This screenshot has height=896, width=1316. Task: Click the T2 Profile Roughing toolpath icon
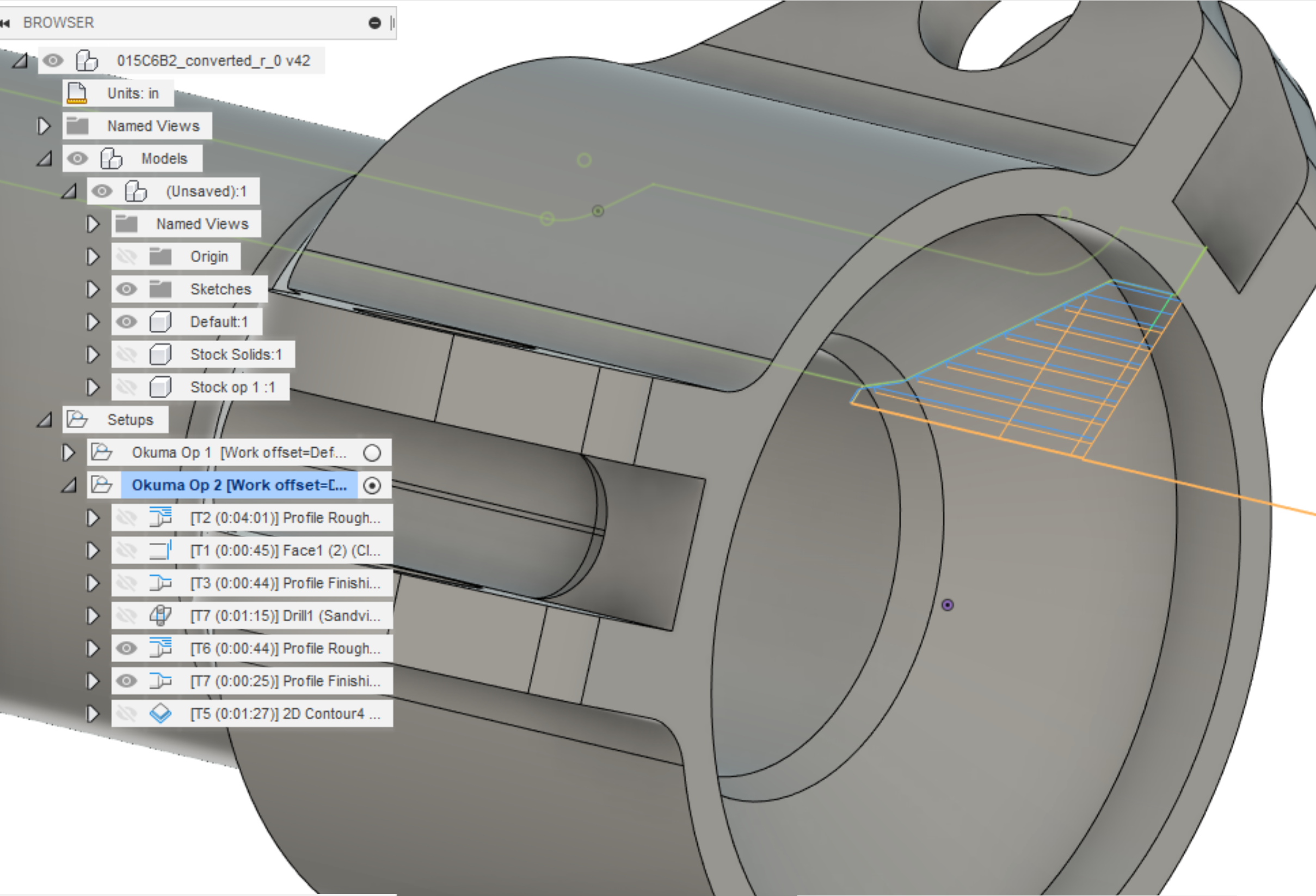tap(162, 517)
